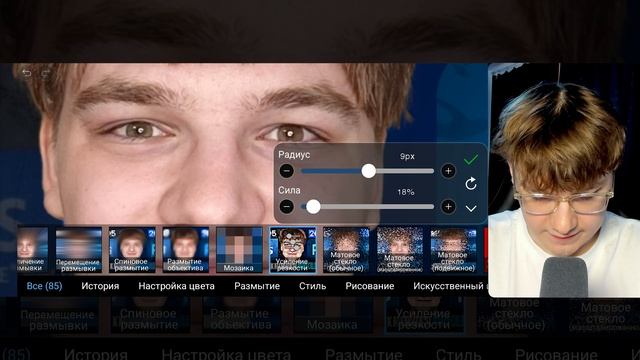Reset settings with the circular arrow icon
640x360 pixels.
[x=471, y=184]
